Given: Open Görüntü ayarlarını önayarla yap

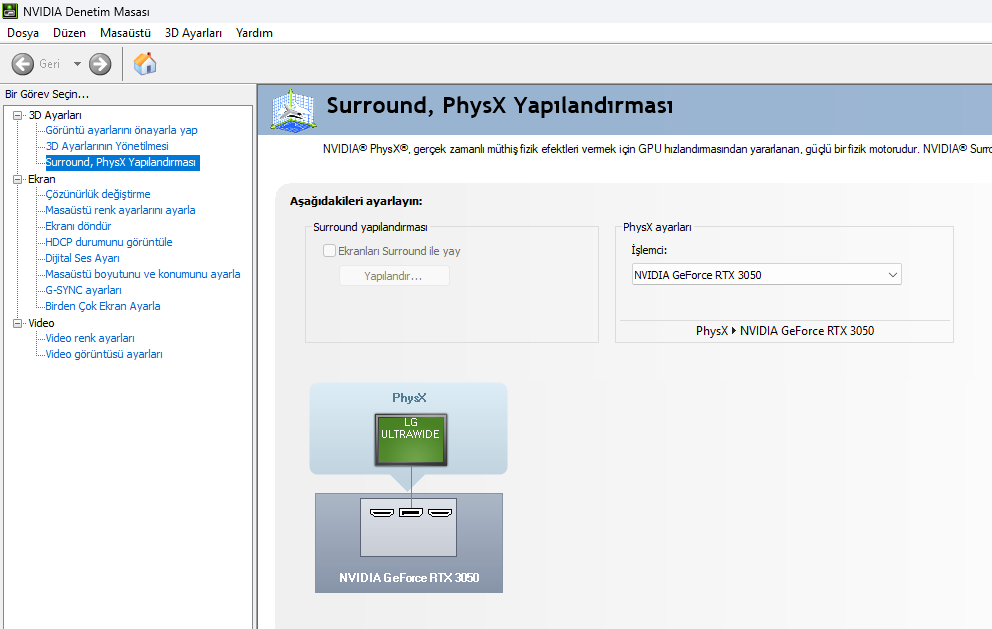Looking at the screenshot, I should tap(121, 130).
